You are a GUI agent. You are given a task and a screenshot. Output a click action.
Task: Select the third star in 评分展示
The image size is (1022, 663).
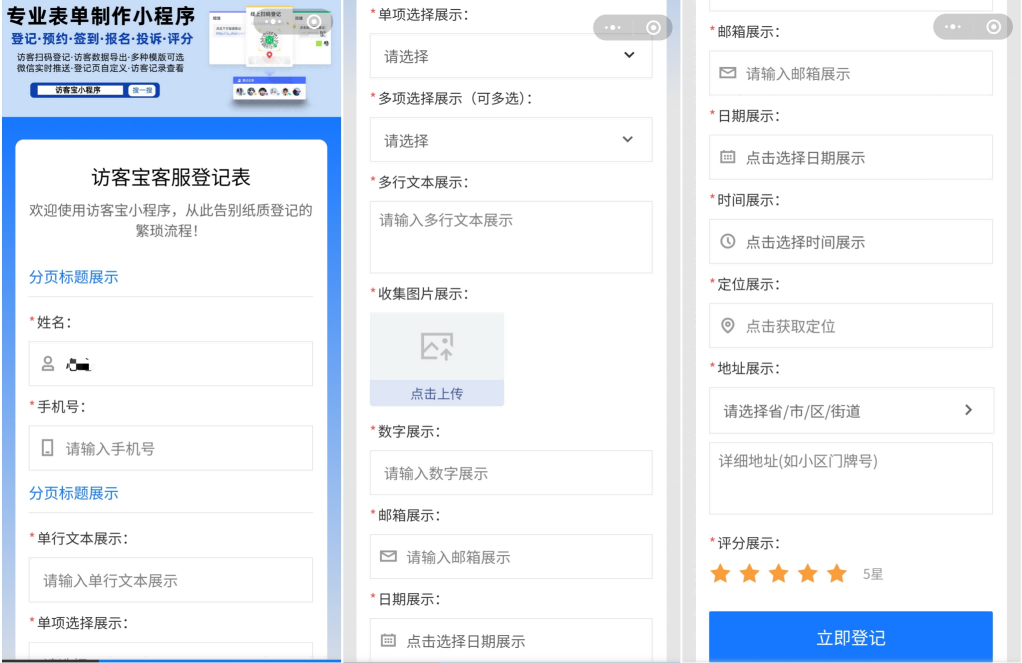(x=779, y=573)
